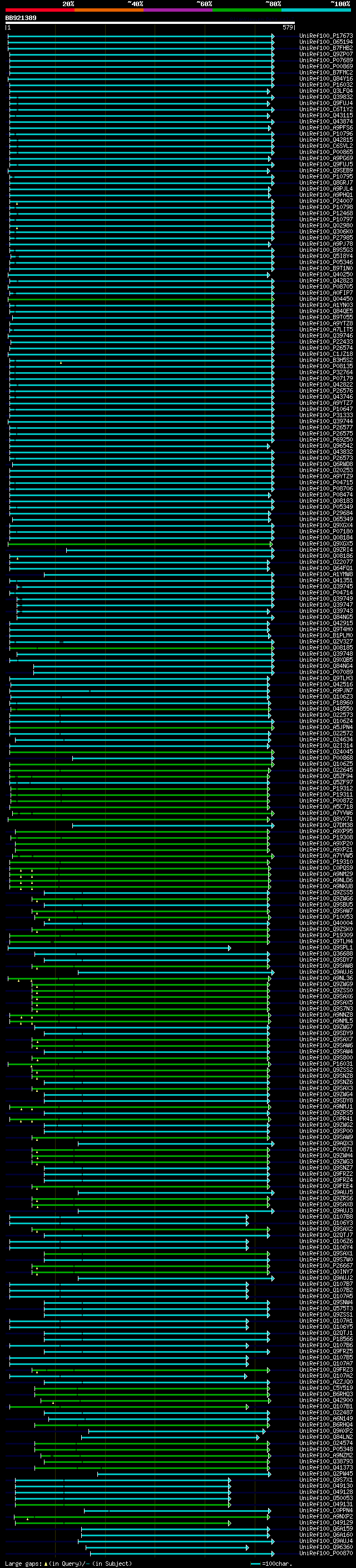Select the UniRef100_P04714 label

(326, 593)
